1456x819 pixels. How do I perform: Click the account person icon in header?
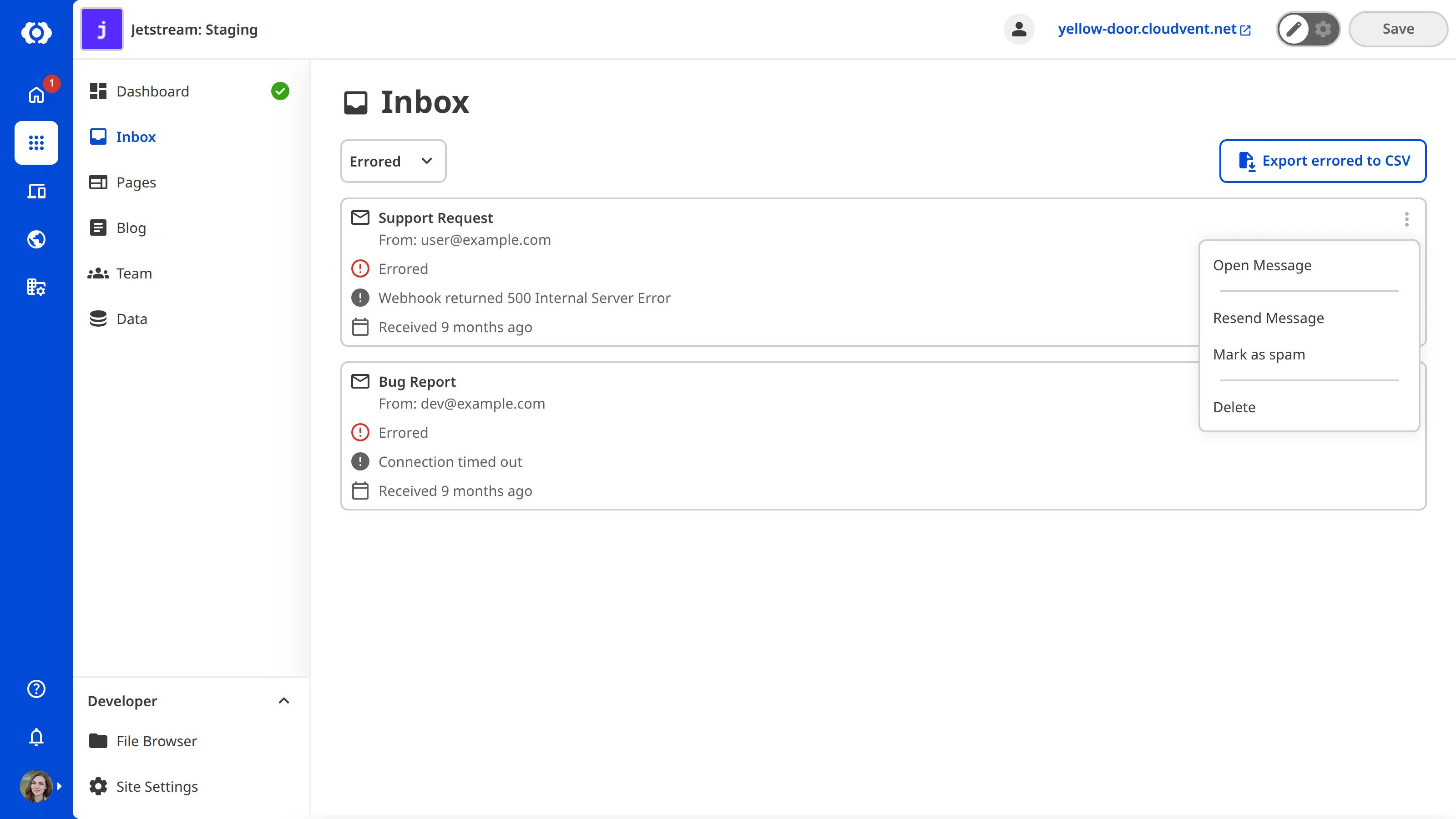(1019, 29)
